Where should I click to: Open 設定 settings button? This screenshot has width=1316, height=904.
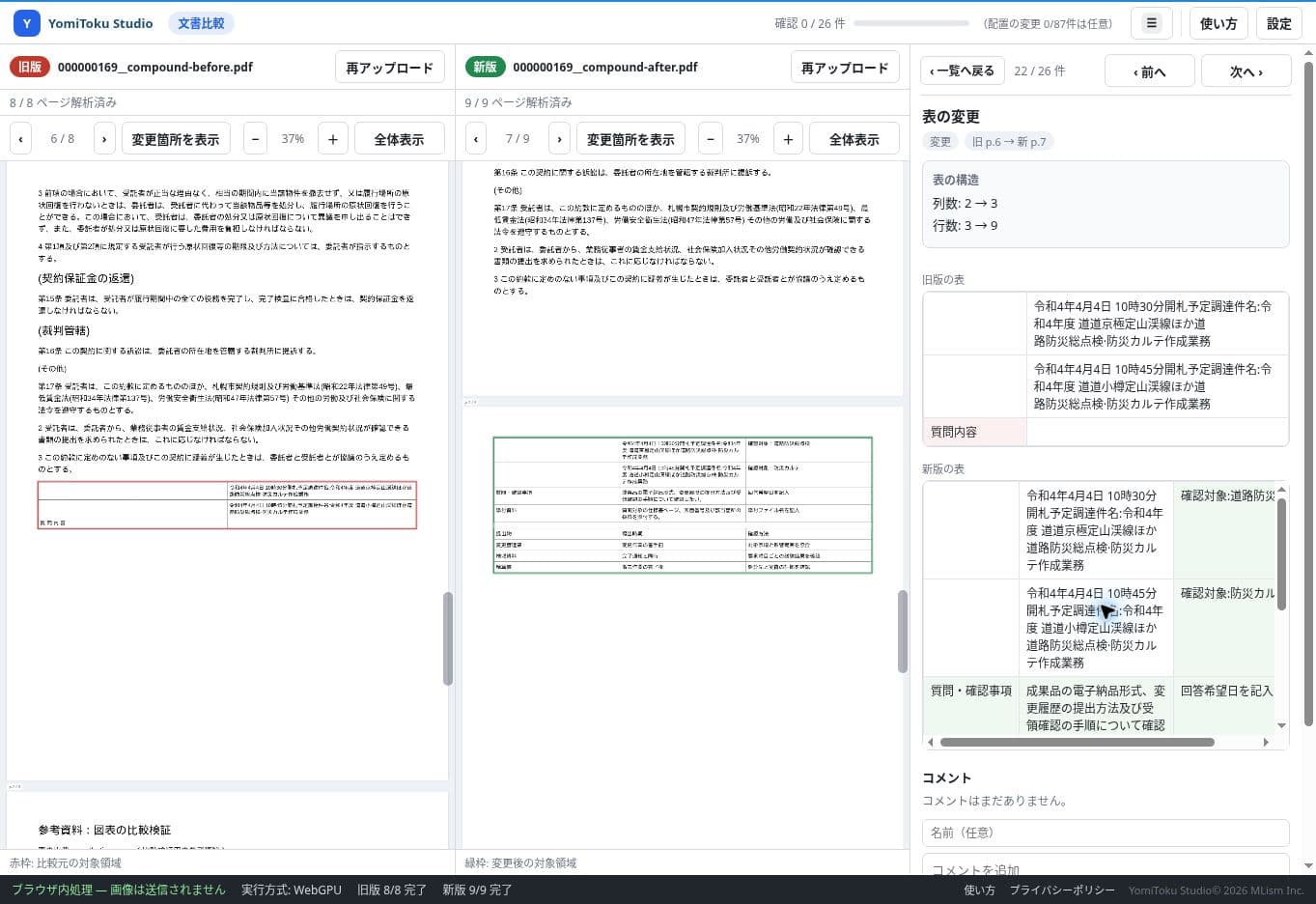(x=1279, y=23)
